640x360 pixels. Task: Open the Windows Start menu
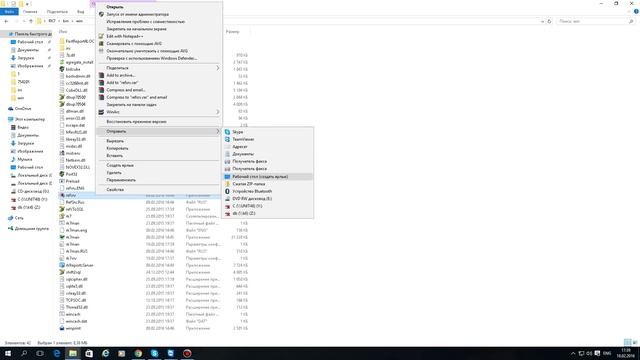[8, 353]
